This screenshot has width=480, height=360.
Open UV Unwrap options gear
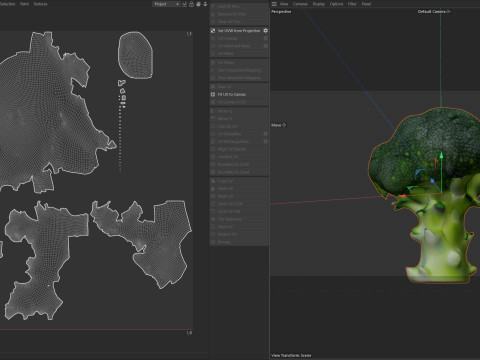pos(266,38)
